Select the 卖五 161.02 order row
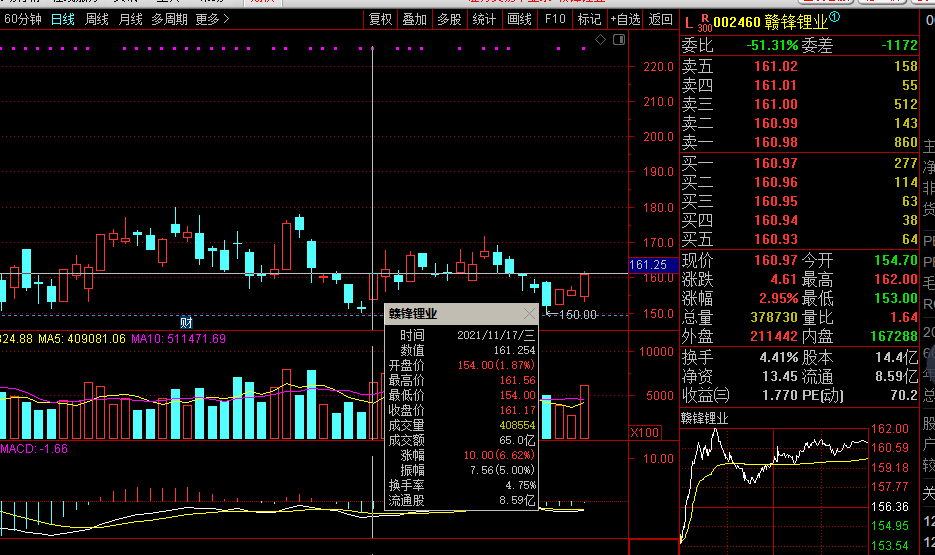This screenshot has width=935, height=555. coord(799,67)
